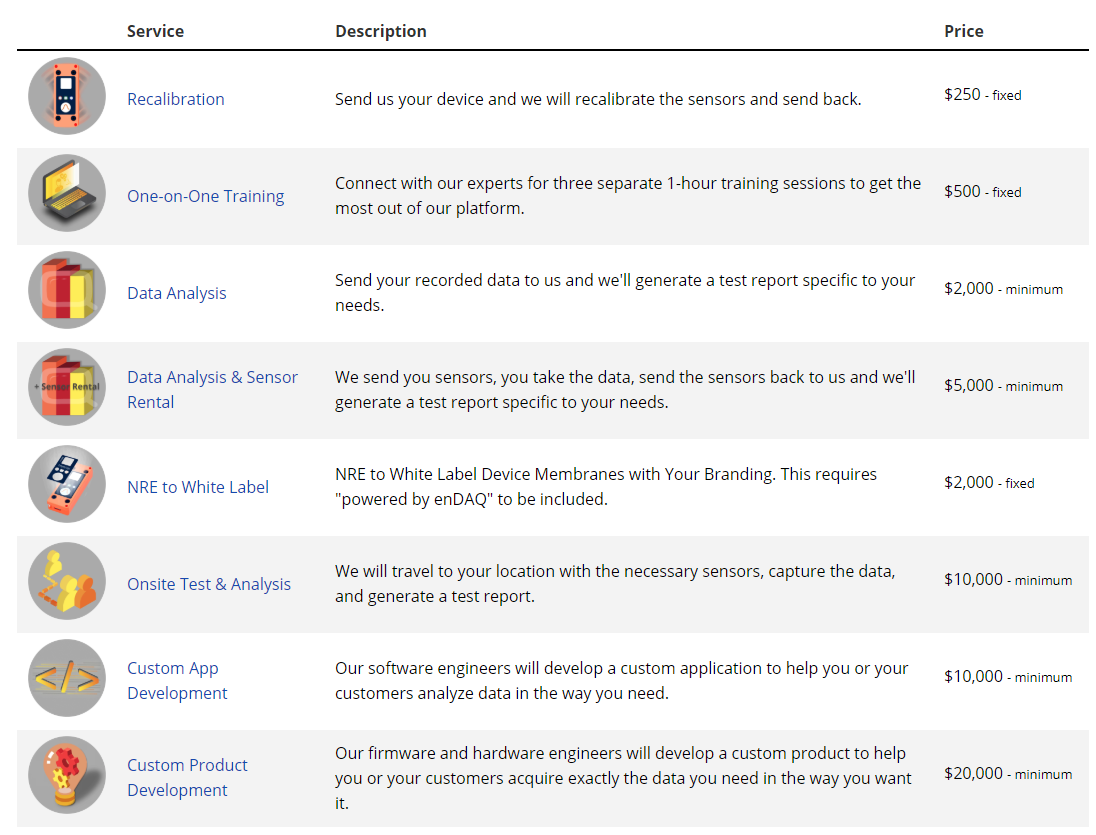
Task: Click the Recalibration device icon
Action: (67, 96)
